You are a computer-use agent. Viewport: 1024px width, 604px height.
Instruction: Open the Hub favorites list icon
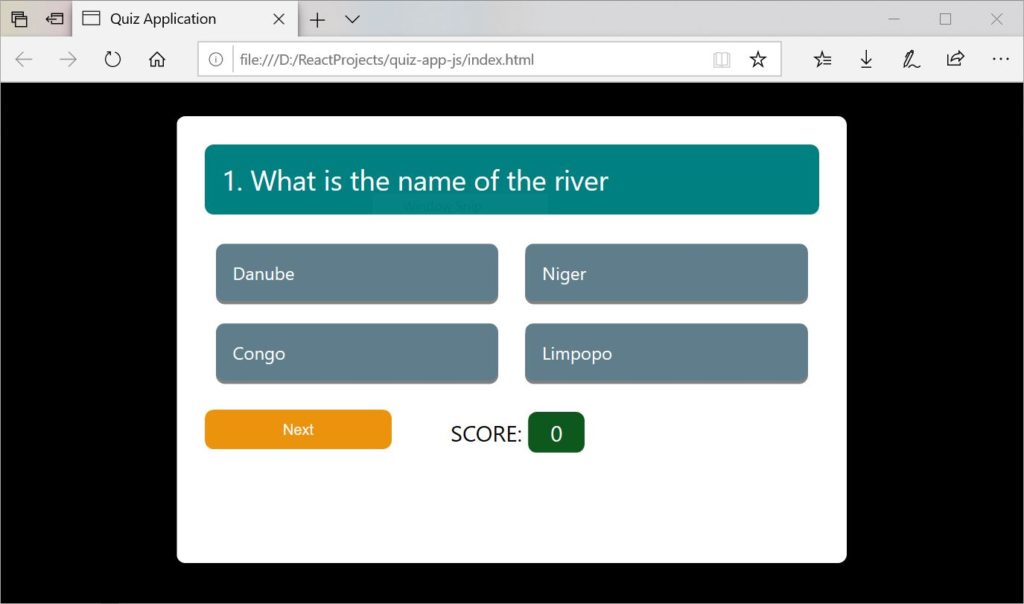[x=821, y=59]
